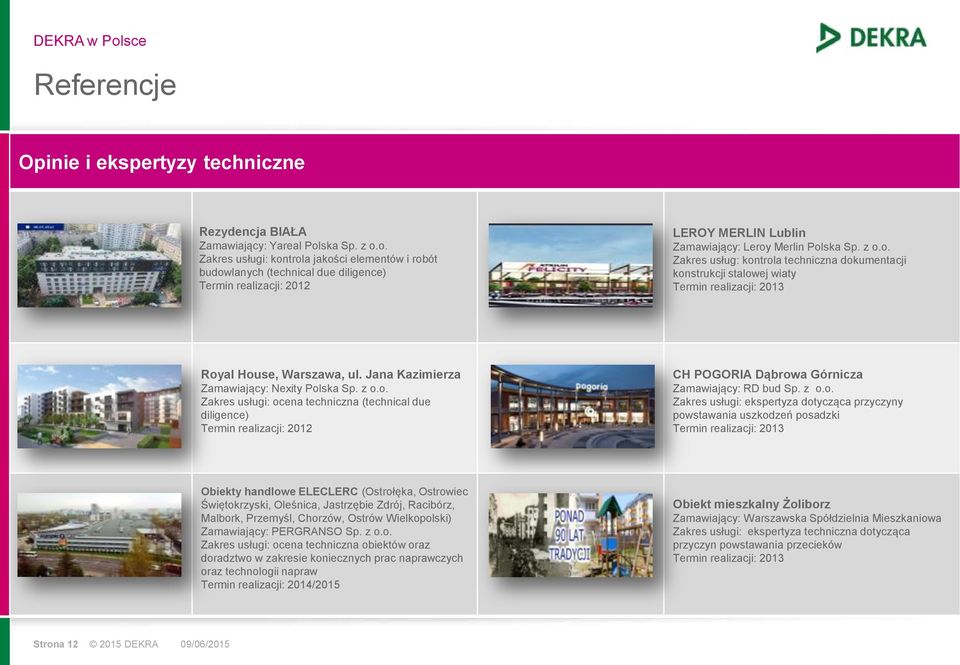Select the Royal House apartments photo
960x665 pixels.
(x=99, y=407)
